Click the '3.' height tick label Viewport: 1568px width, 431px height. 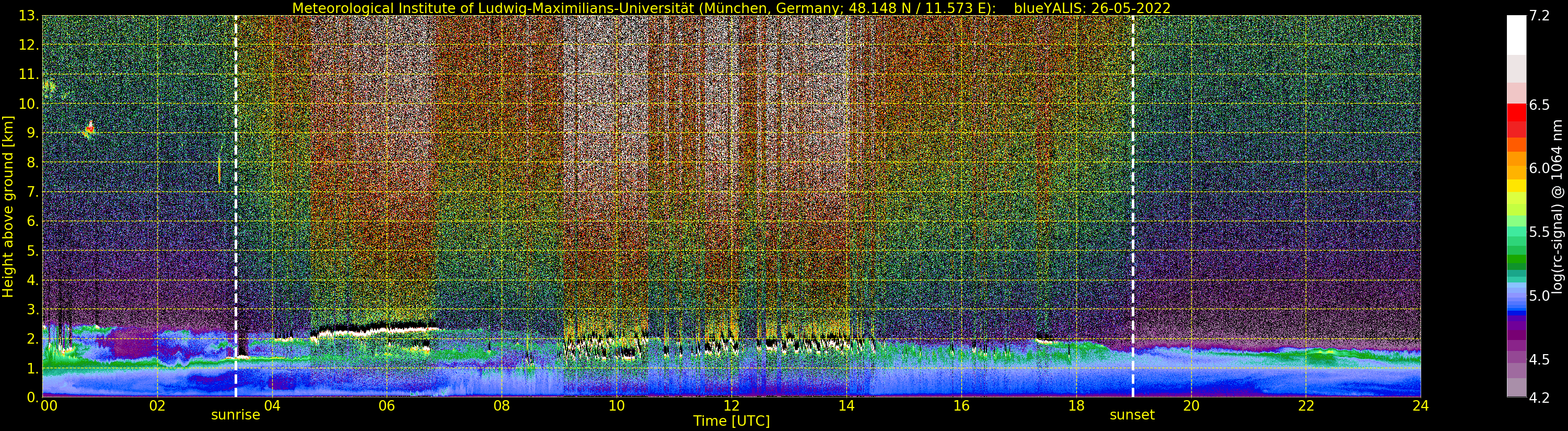coord(33,309)
